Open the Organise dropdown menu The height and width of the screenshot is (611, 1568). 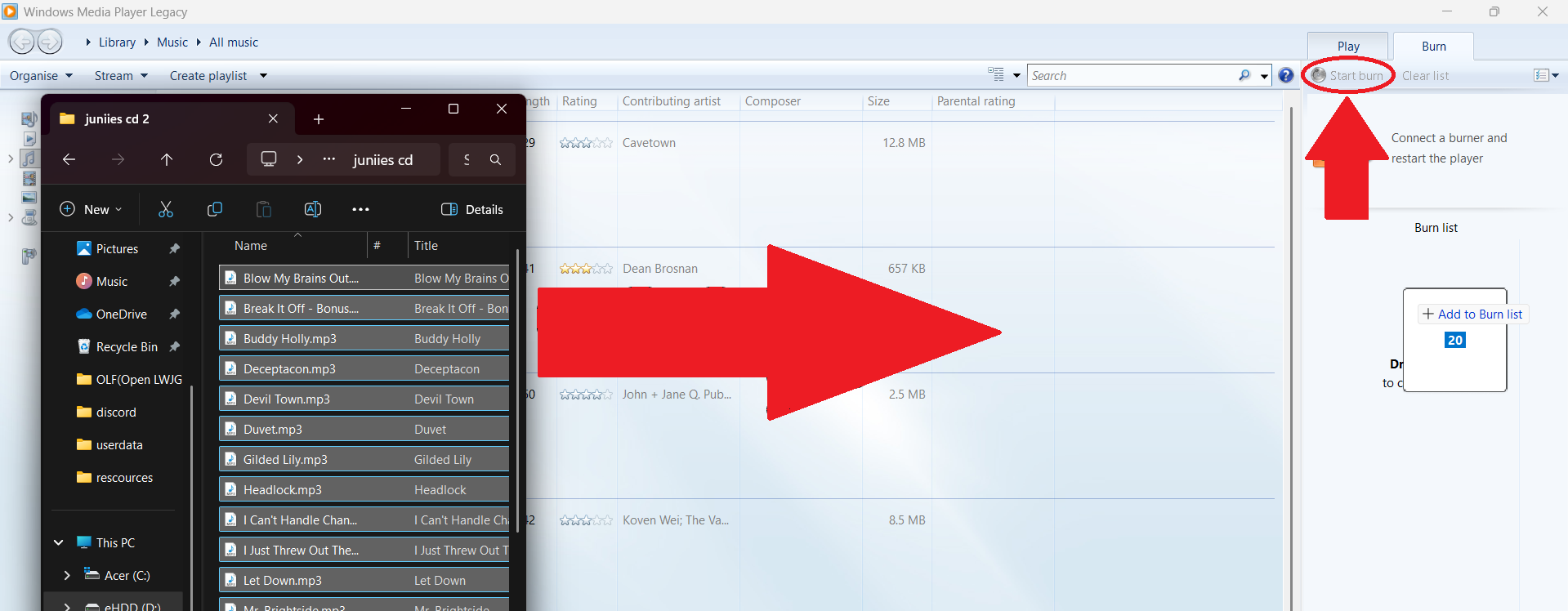point(41,75)
